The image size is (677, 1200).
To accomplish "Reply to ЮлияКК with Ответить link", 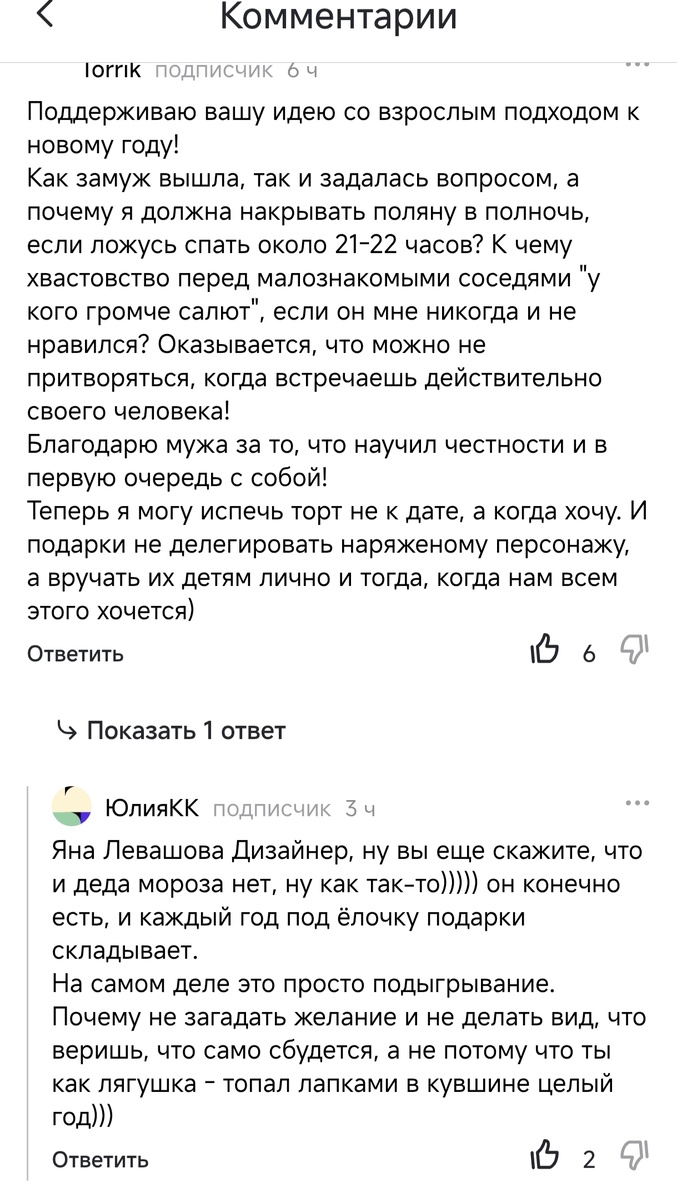I will [x=98, y=1159].
